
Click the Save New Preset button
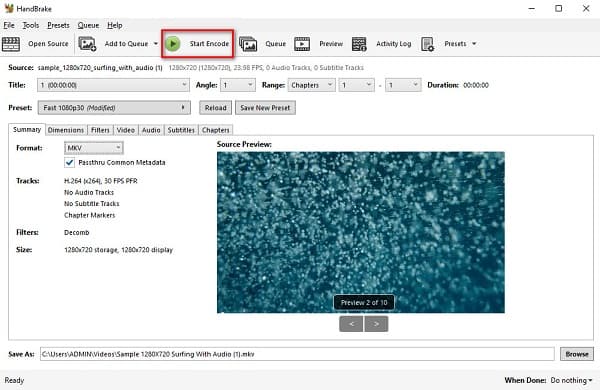coord(265,108)
